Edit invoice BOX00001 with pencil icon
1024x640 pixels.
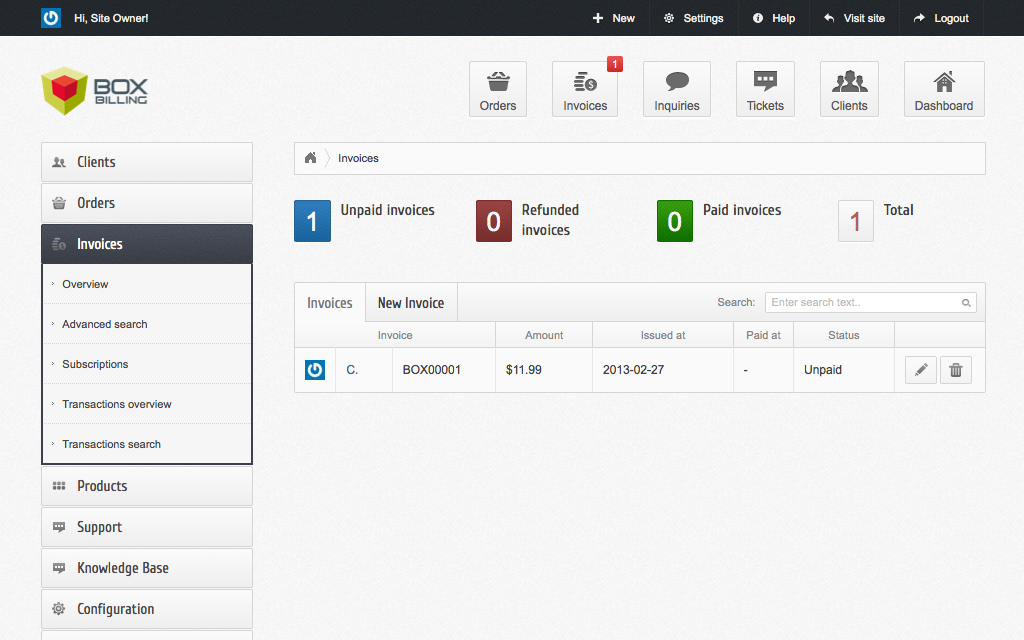click(920, 370)
